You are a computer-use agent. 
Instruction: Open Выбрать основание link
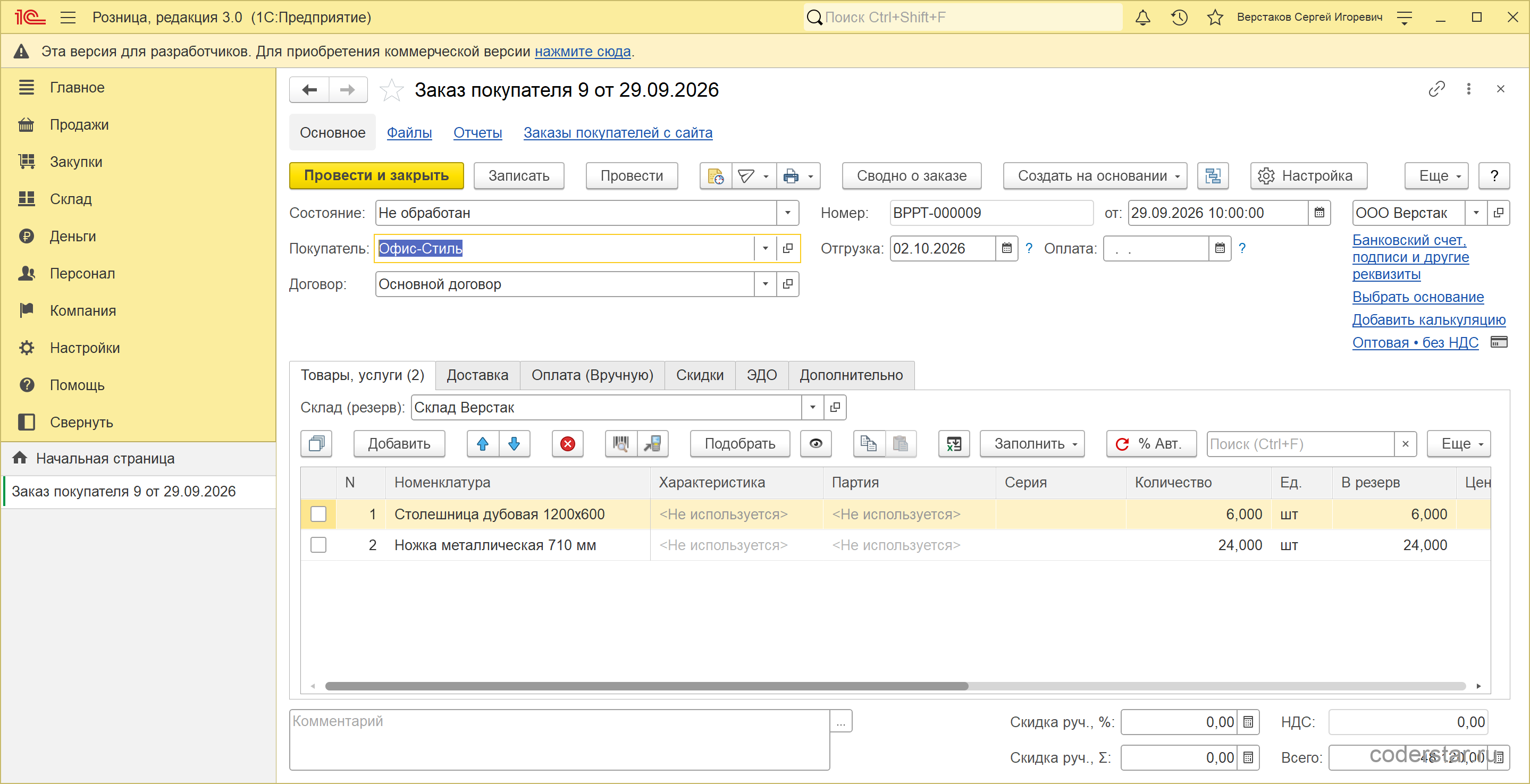point(1418,297)
